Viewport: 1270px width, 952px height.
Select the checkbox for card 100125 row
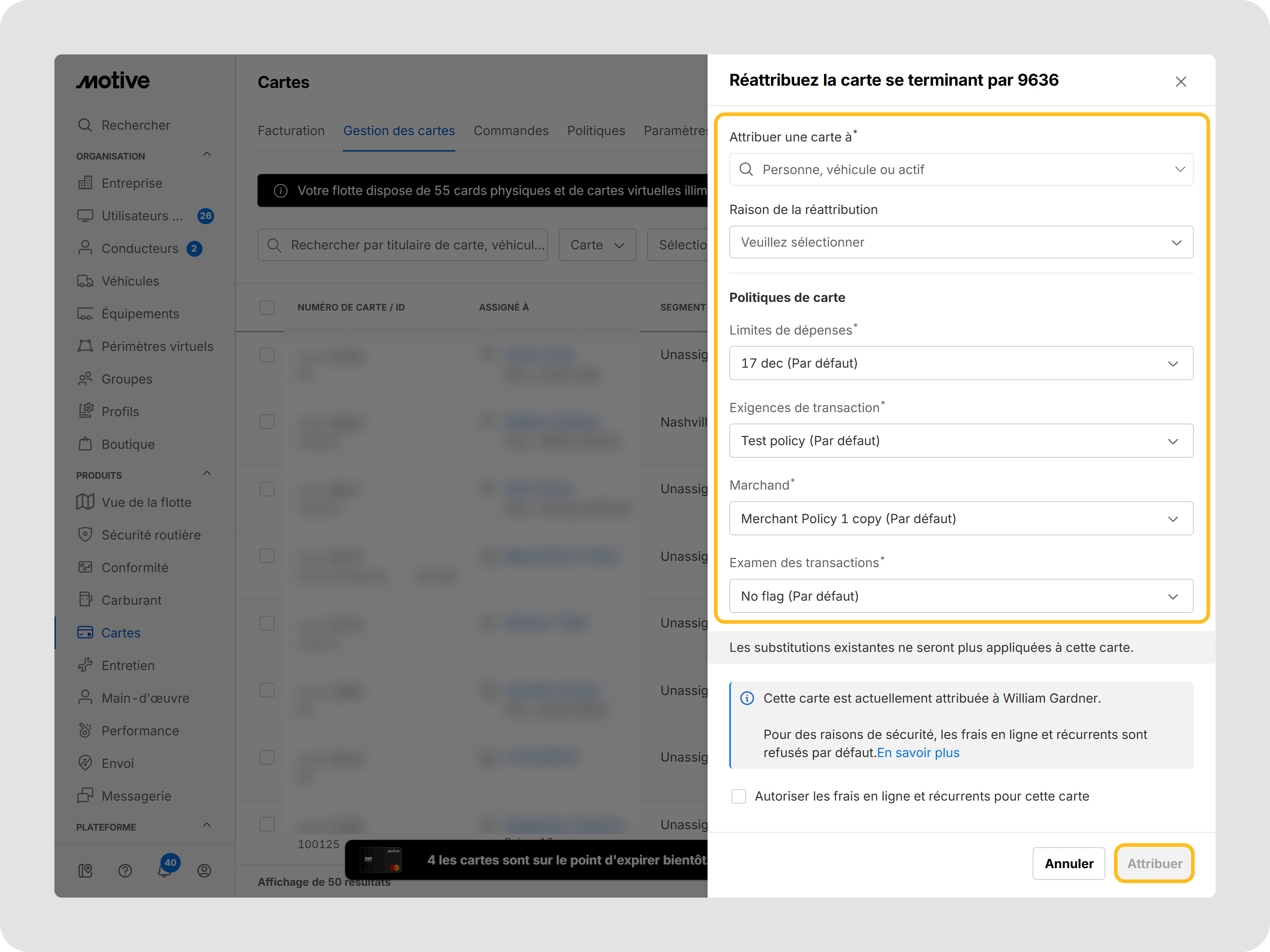tap(267, 825)
